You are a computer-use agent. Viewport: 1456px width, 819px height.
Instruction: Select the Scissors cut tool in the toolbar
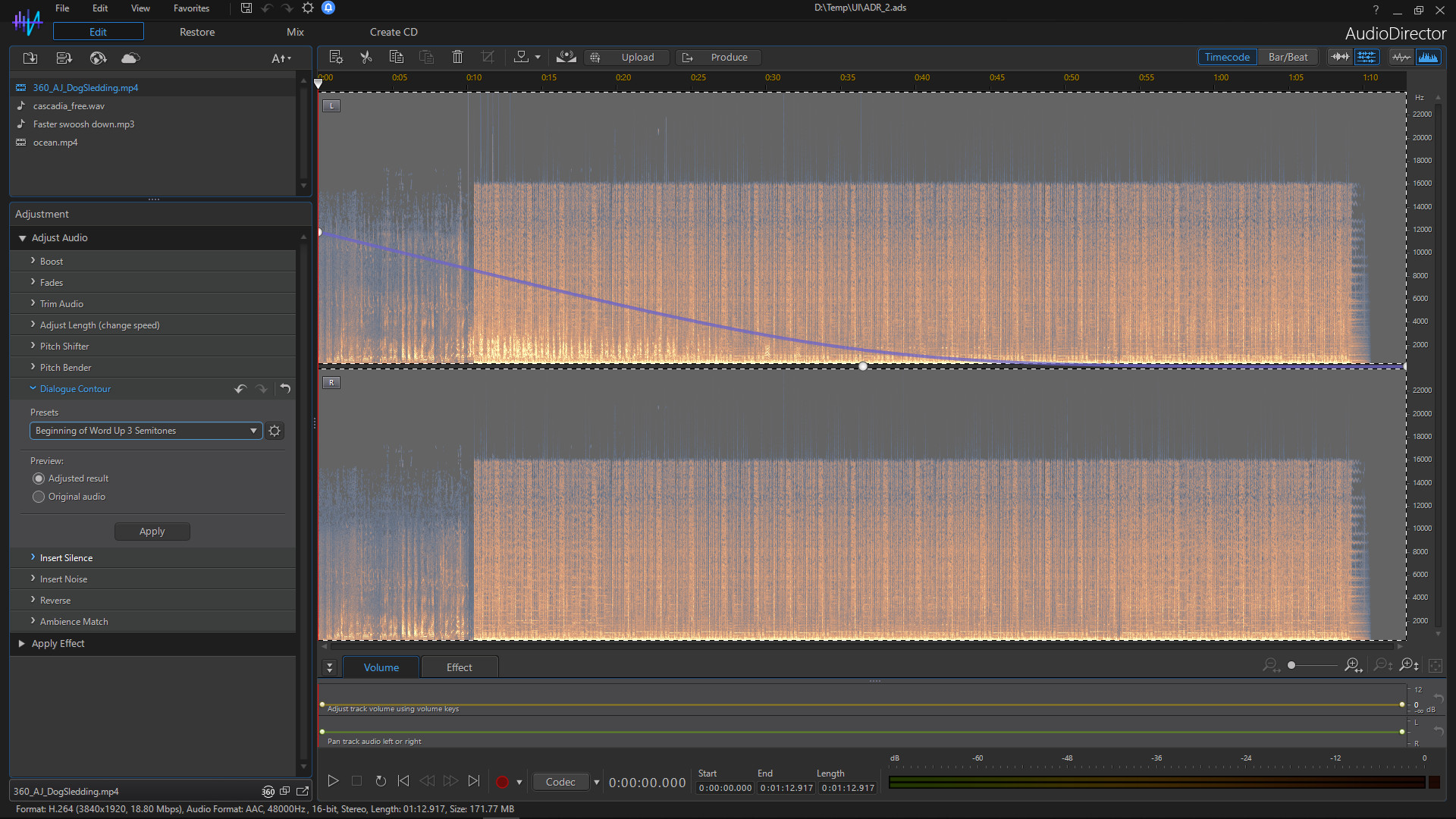coord(366,57)
